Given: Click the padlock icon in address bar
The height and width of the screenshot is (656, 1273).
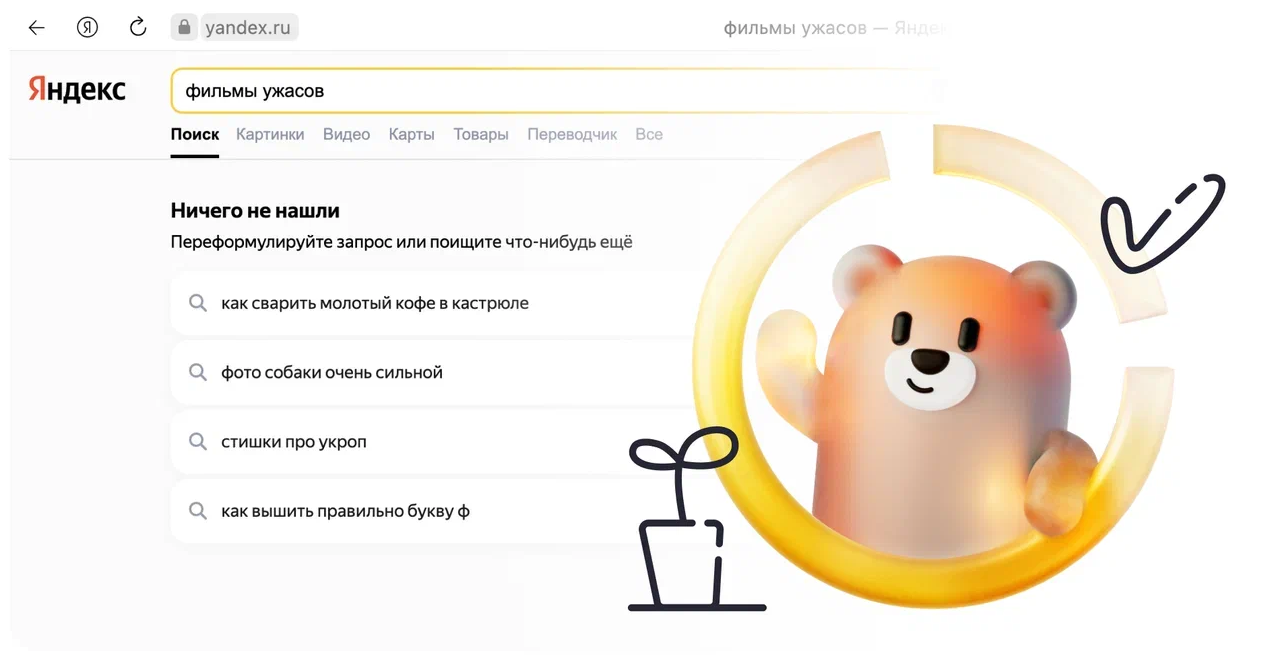Looking at the screenshot, I should pos(184,28).
